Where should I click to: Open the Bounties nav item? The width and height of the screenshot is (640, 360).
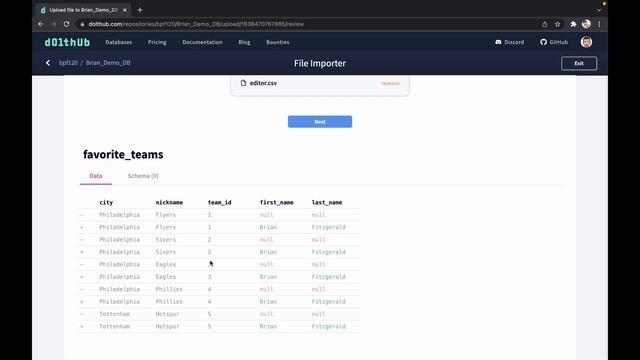tap(278, 42)
